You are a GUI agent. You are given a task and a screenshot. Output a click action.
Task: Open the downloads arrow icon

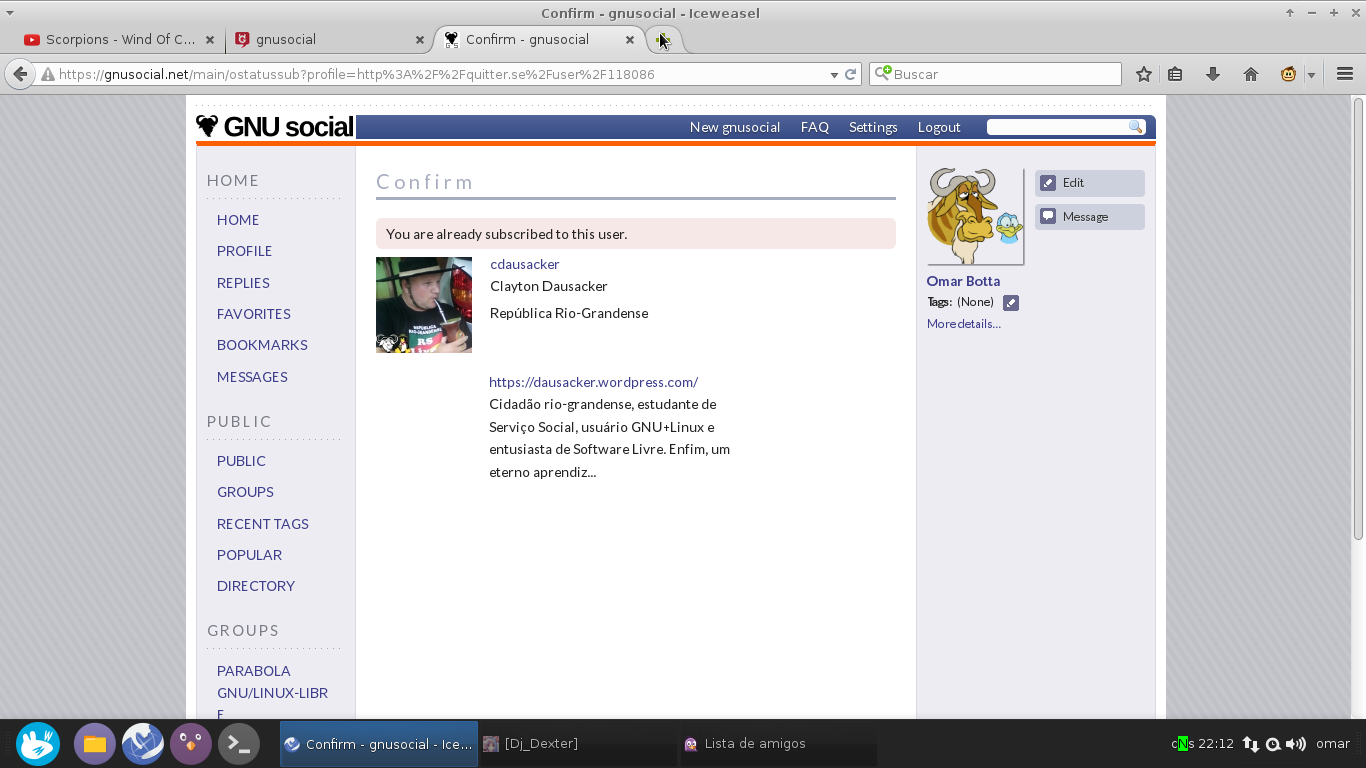tap(1213, 74)
